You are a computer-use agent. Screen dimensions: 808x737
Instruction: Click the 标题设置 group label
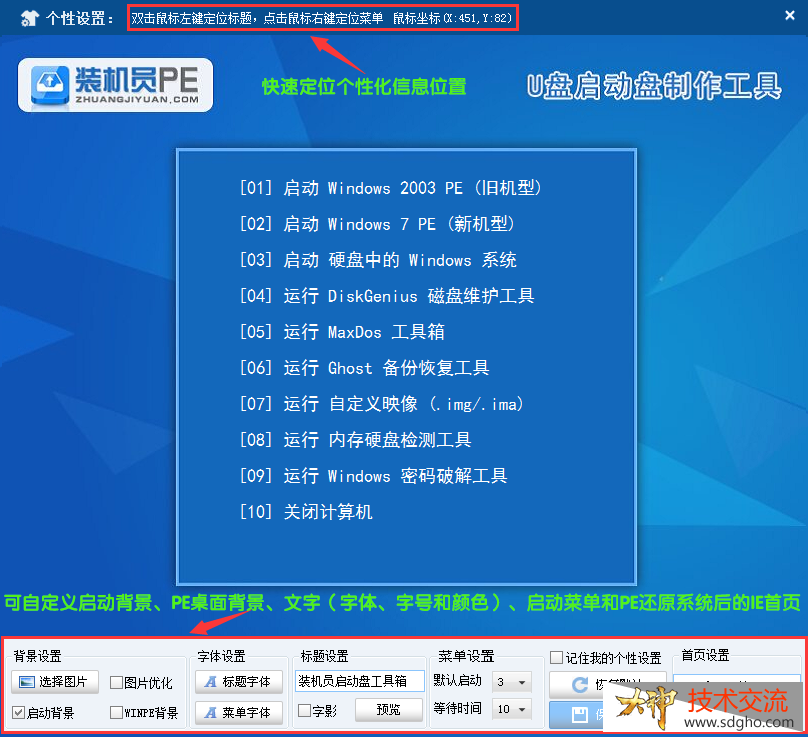pyautogui.click(x=324, y=656)
